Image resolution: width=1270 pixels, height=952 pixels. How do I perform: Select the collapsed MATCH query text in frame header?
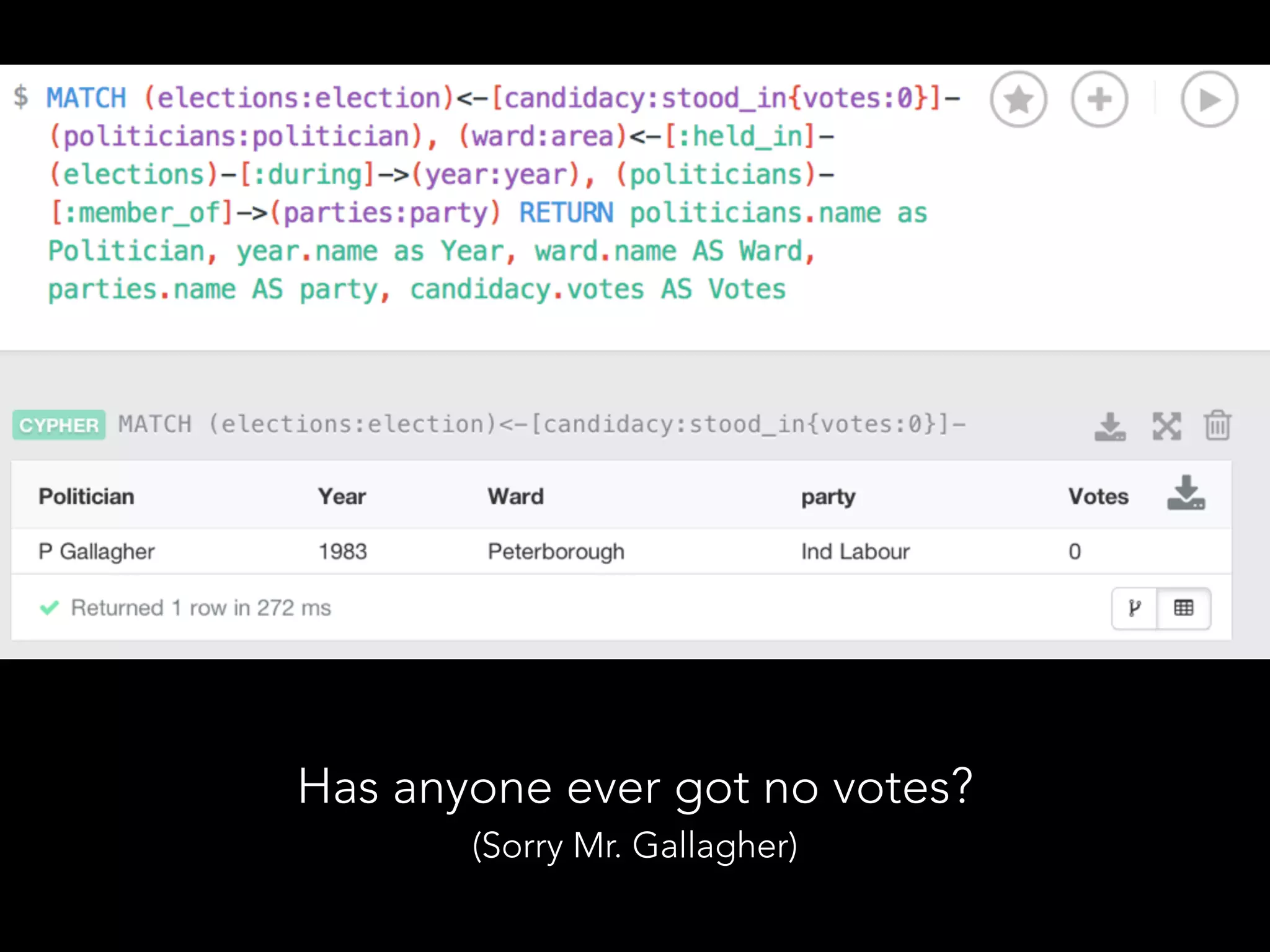[542, 425]
